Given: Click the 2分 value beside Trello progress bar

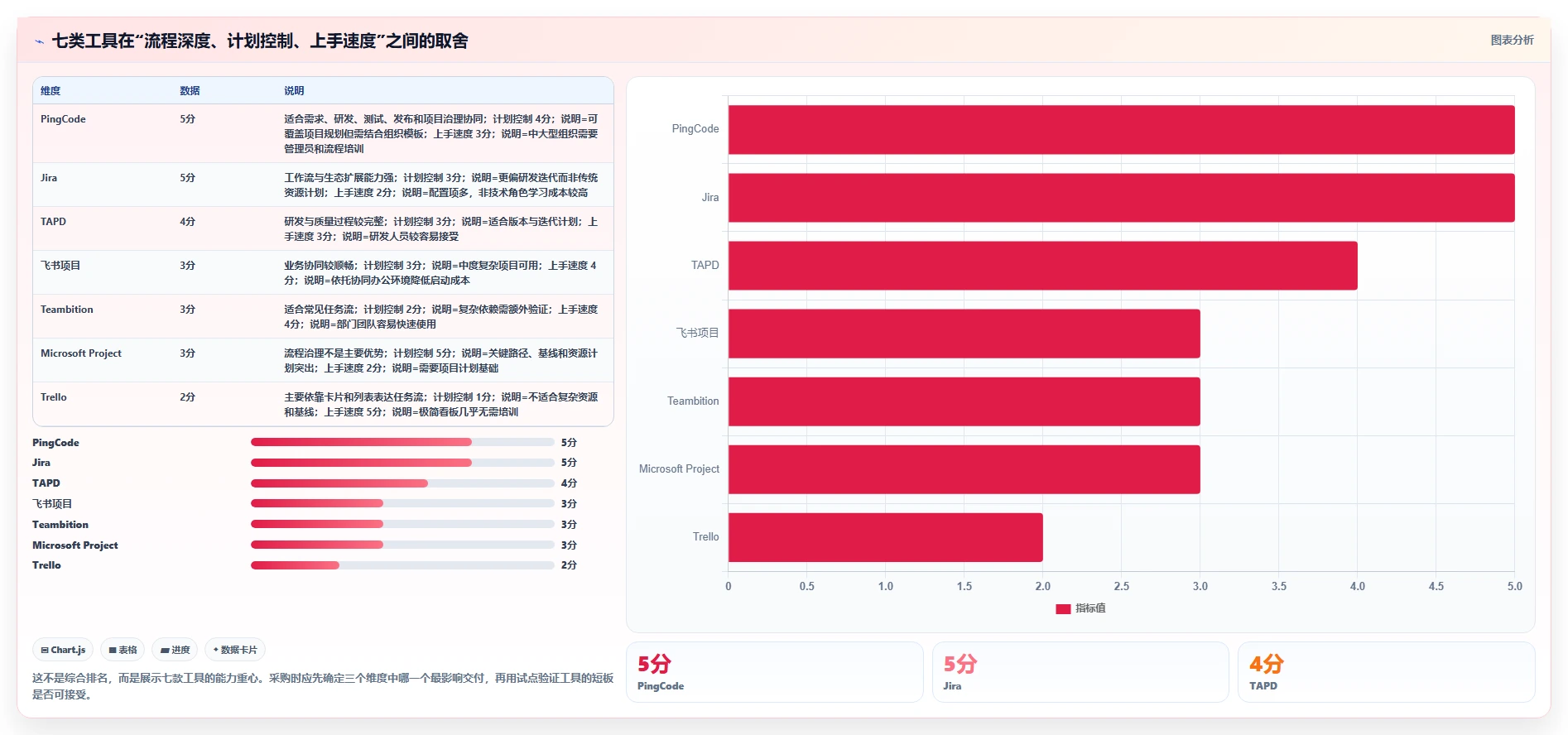Looking at the screenshot, I should (569, 565).
